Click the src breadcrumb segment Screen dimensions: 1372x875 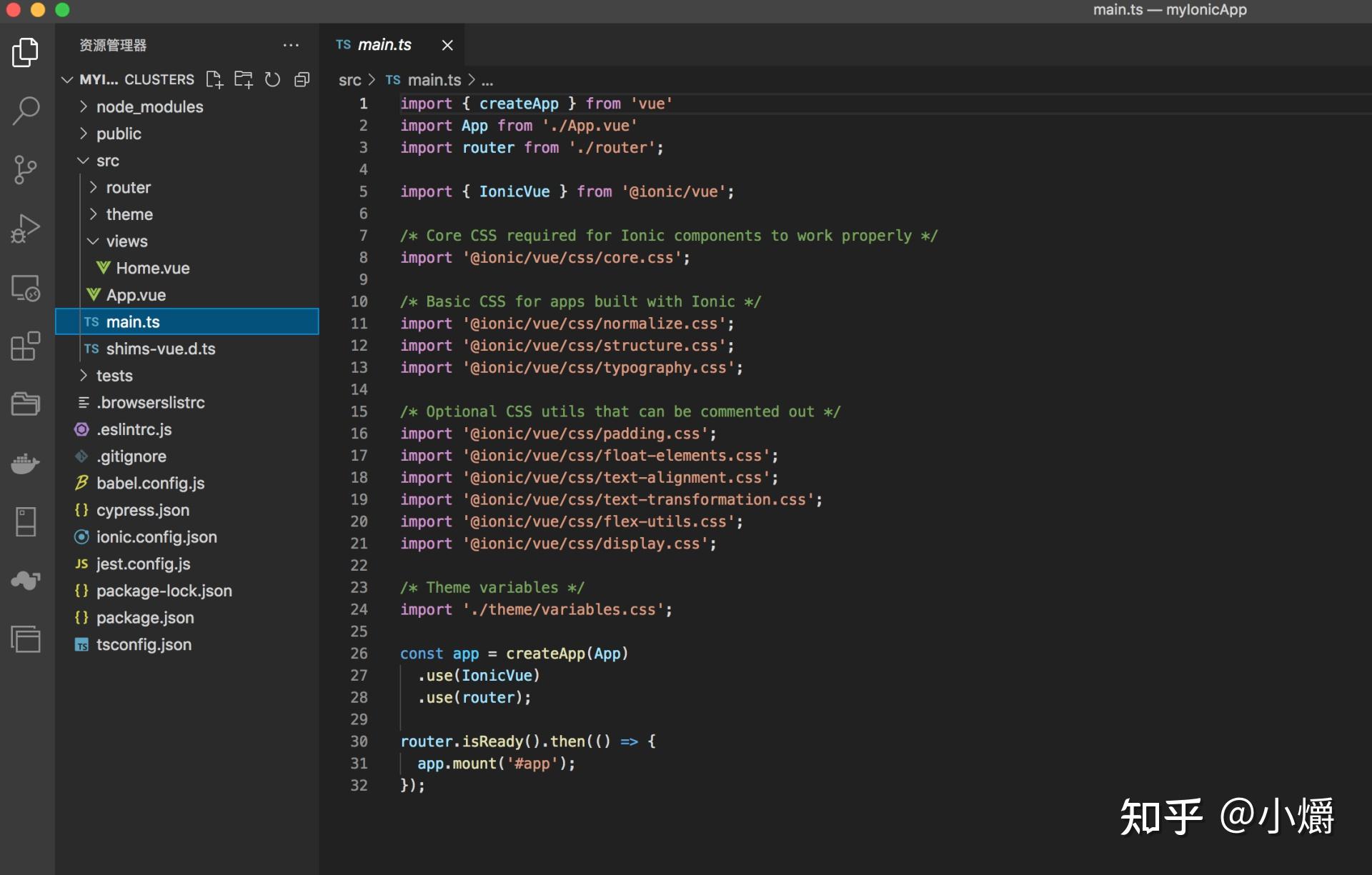pos(349,80)
